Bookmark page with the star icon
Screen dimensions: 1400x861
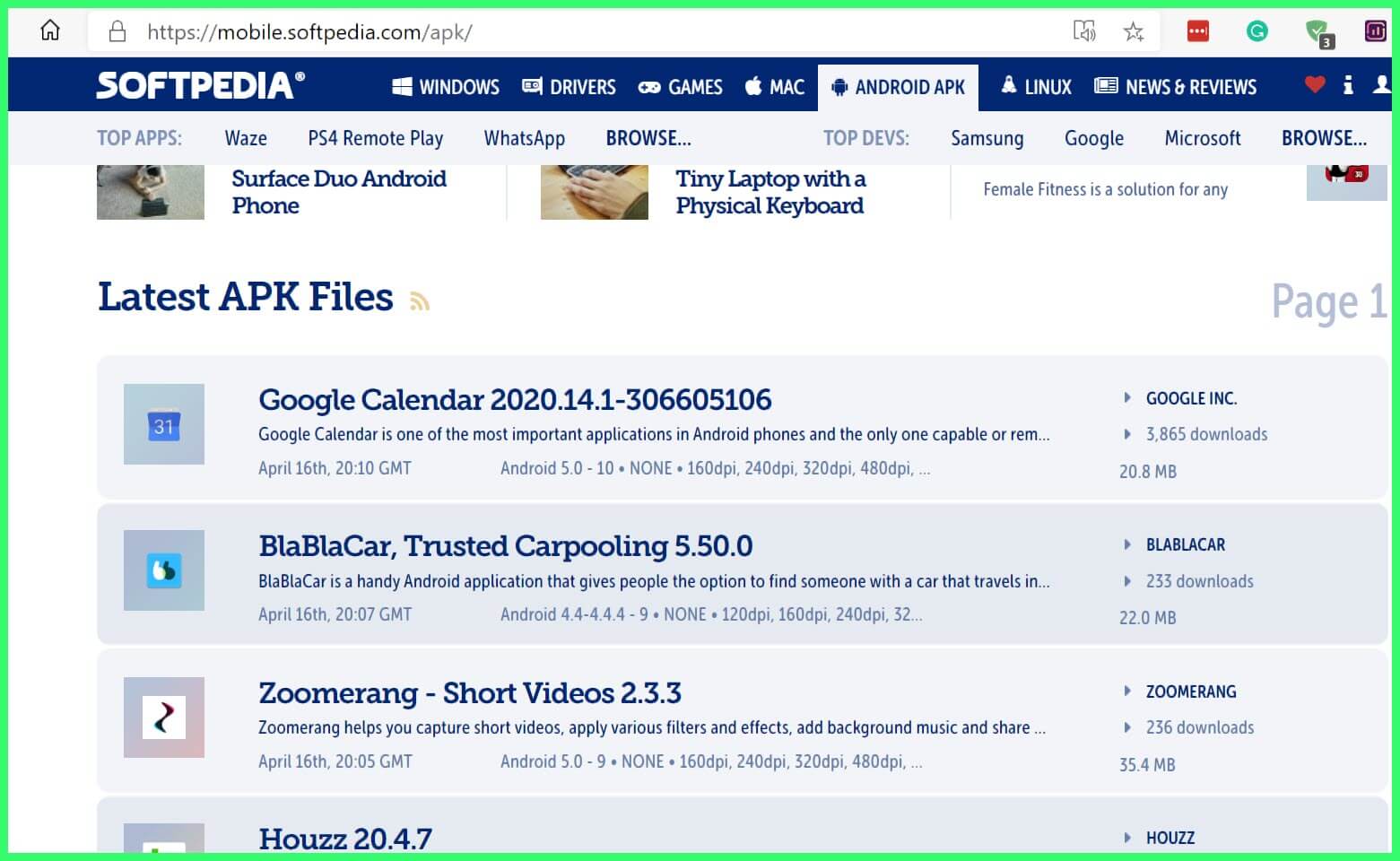pos(1134,32)
